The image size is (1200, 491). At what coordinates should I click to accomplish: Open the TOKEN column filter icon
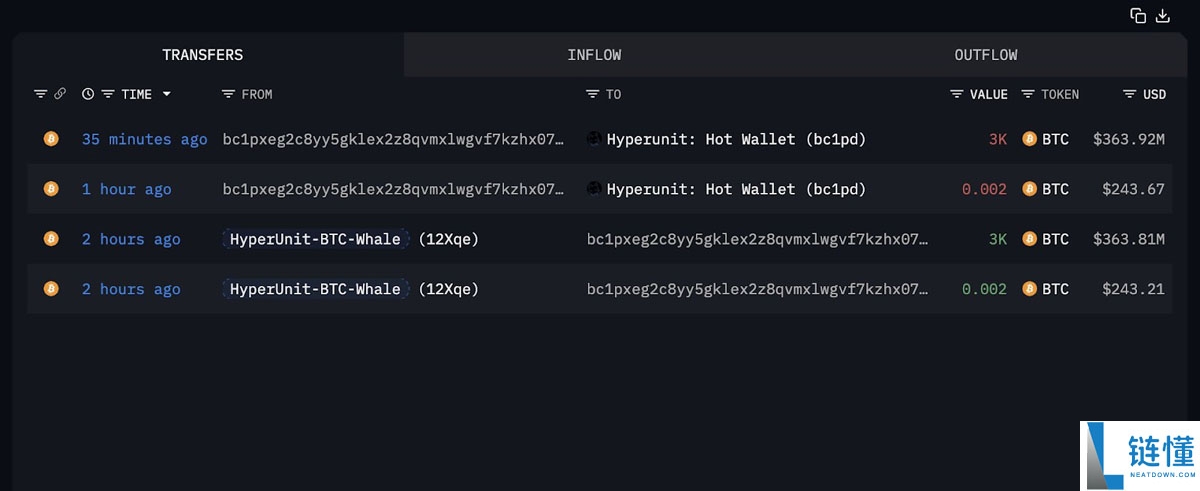(1028, 94)
